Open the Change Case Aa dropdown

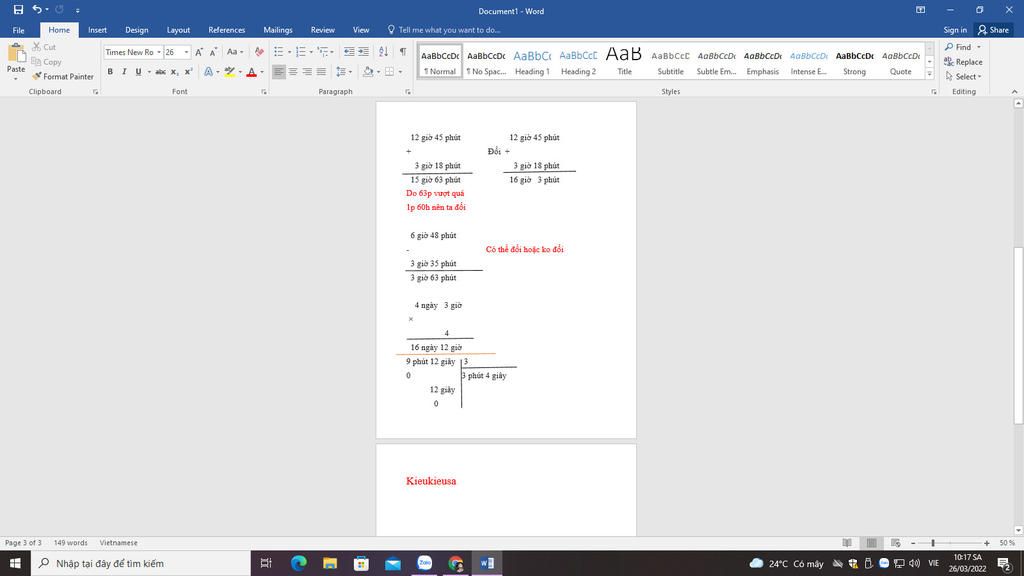coord(234,52)
